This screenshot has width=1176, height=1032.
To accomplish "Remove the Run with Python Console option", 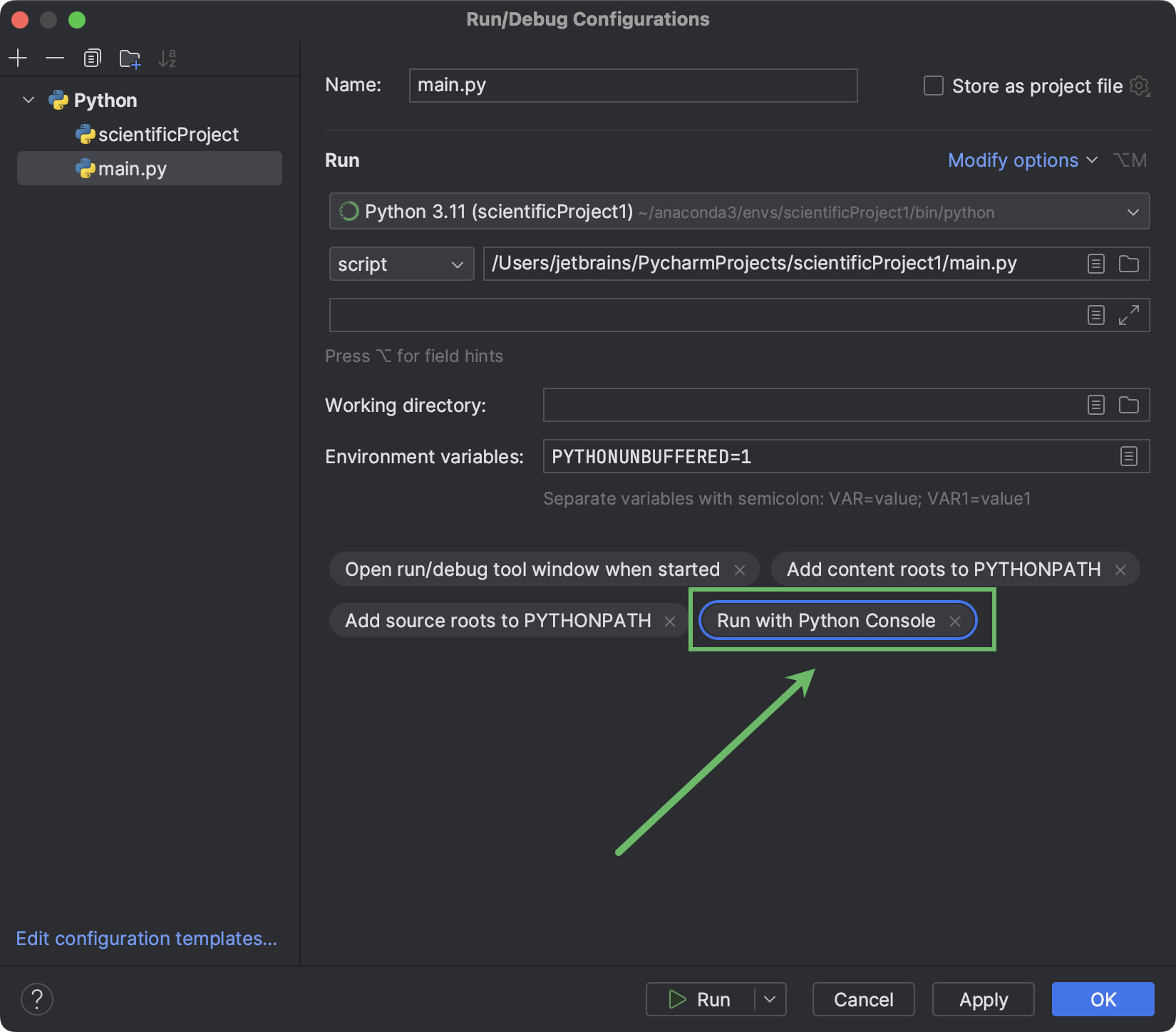I will (x=954, y=621).
